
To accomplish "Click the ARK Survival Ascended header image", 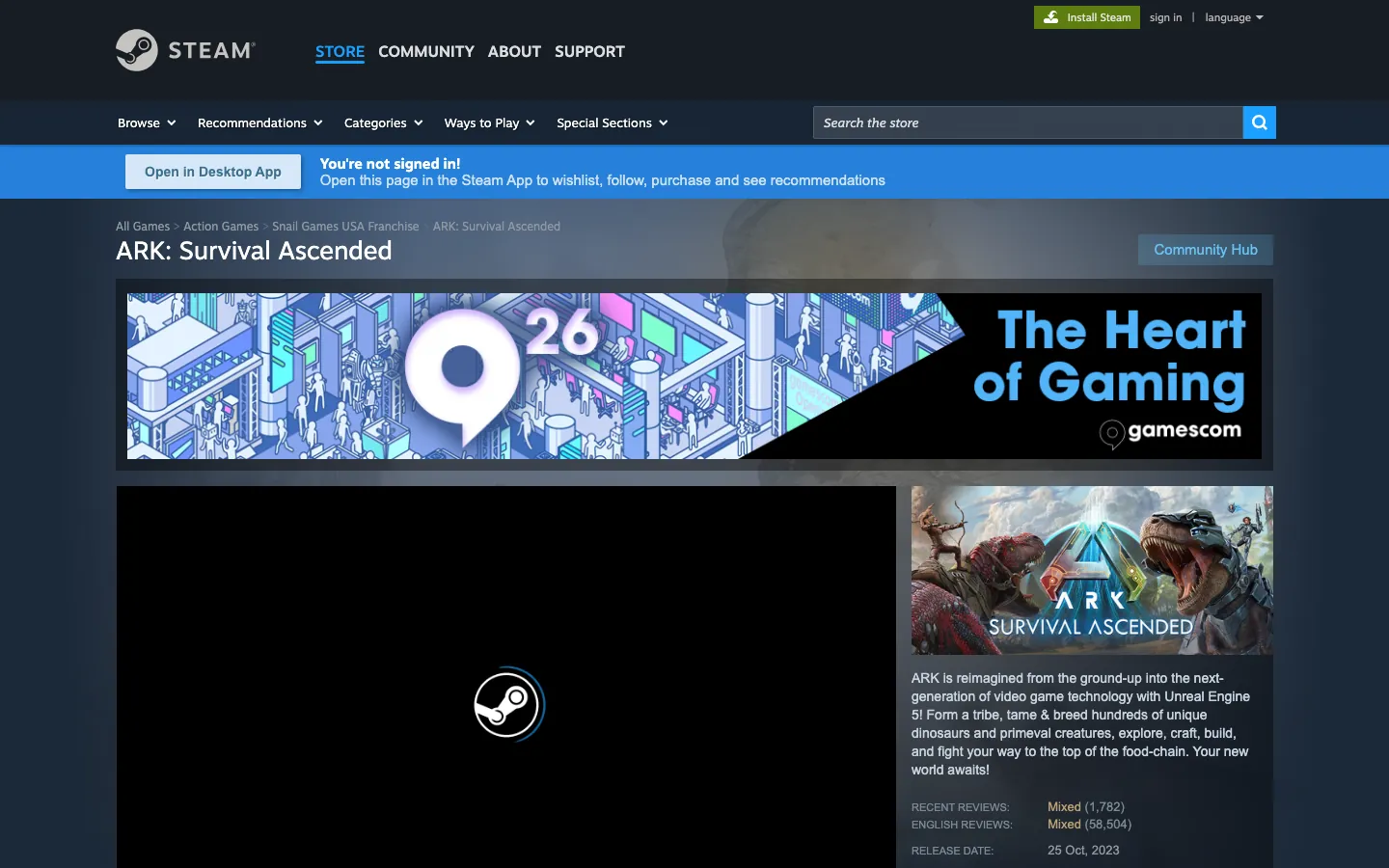I will click(x=1092, y=570).
